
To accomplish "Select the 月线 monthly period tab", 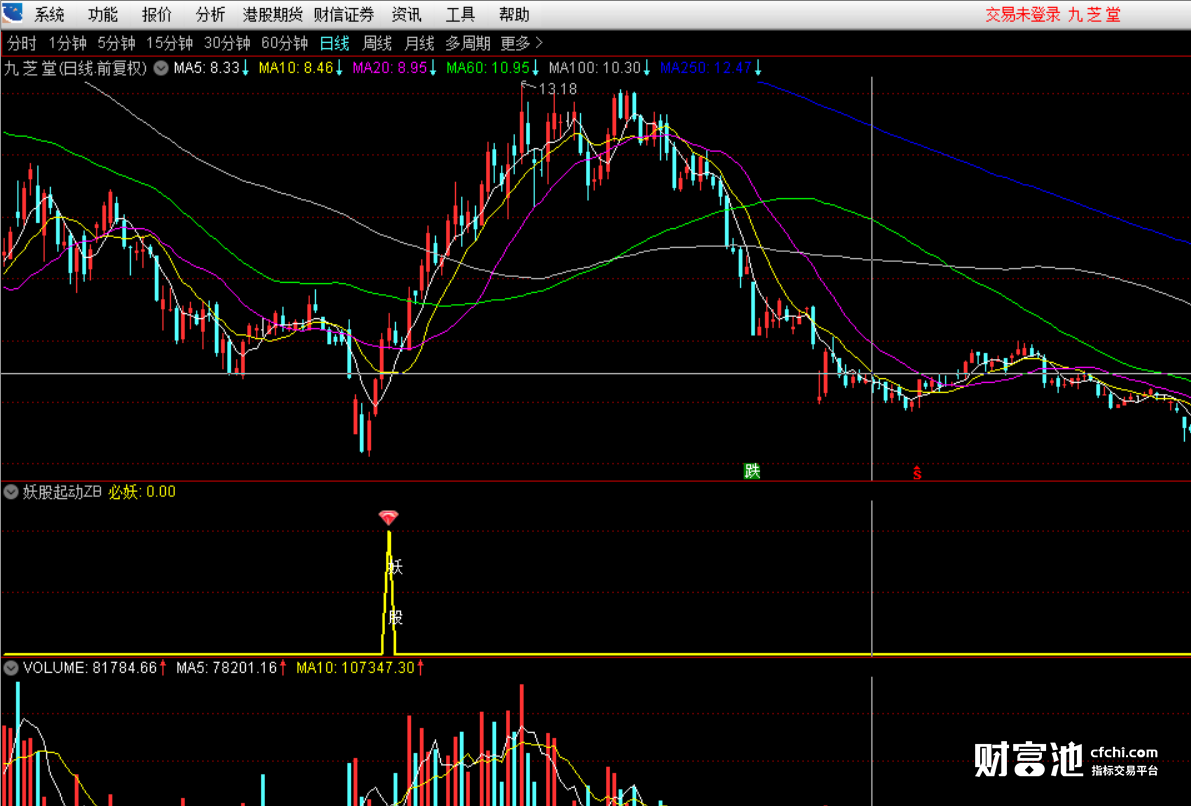I will click(x=419, y=43).
